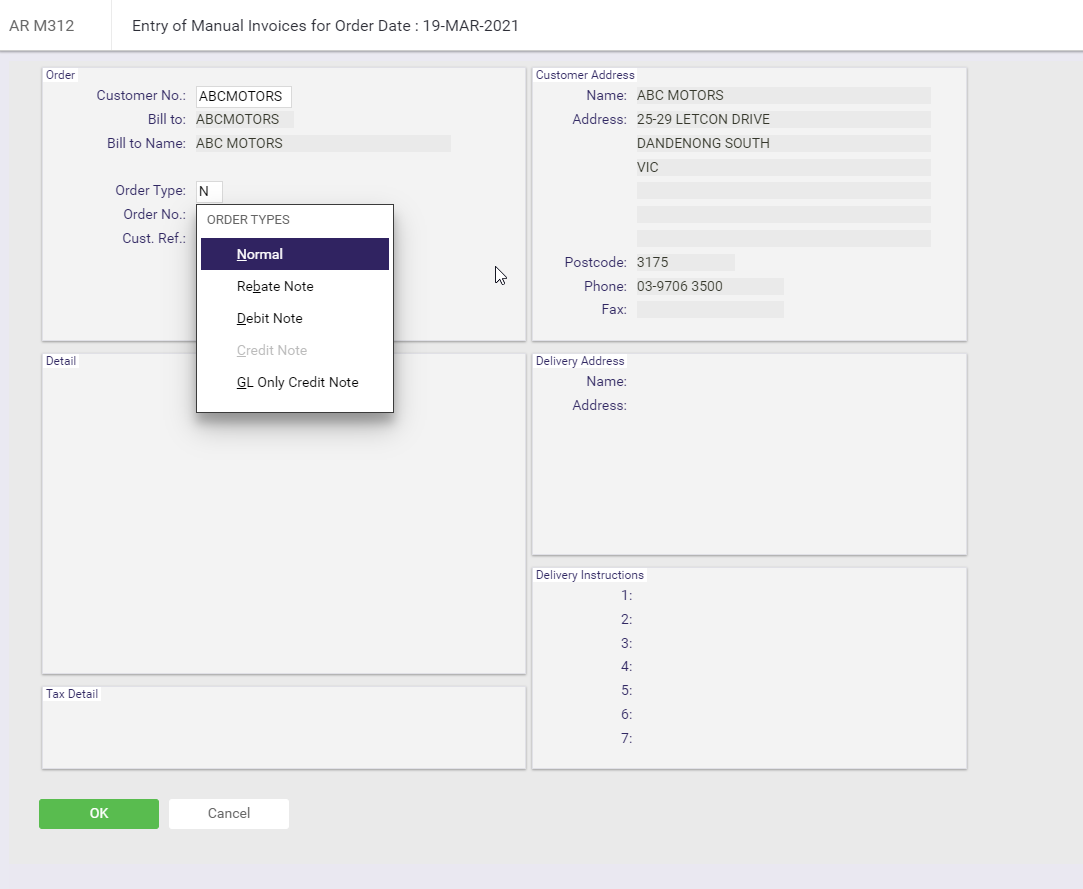The width and height of the screenshot is (1083, 889).
Task: Click the Order No. label
Action: [154, 214]
